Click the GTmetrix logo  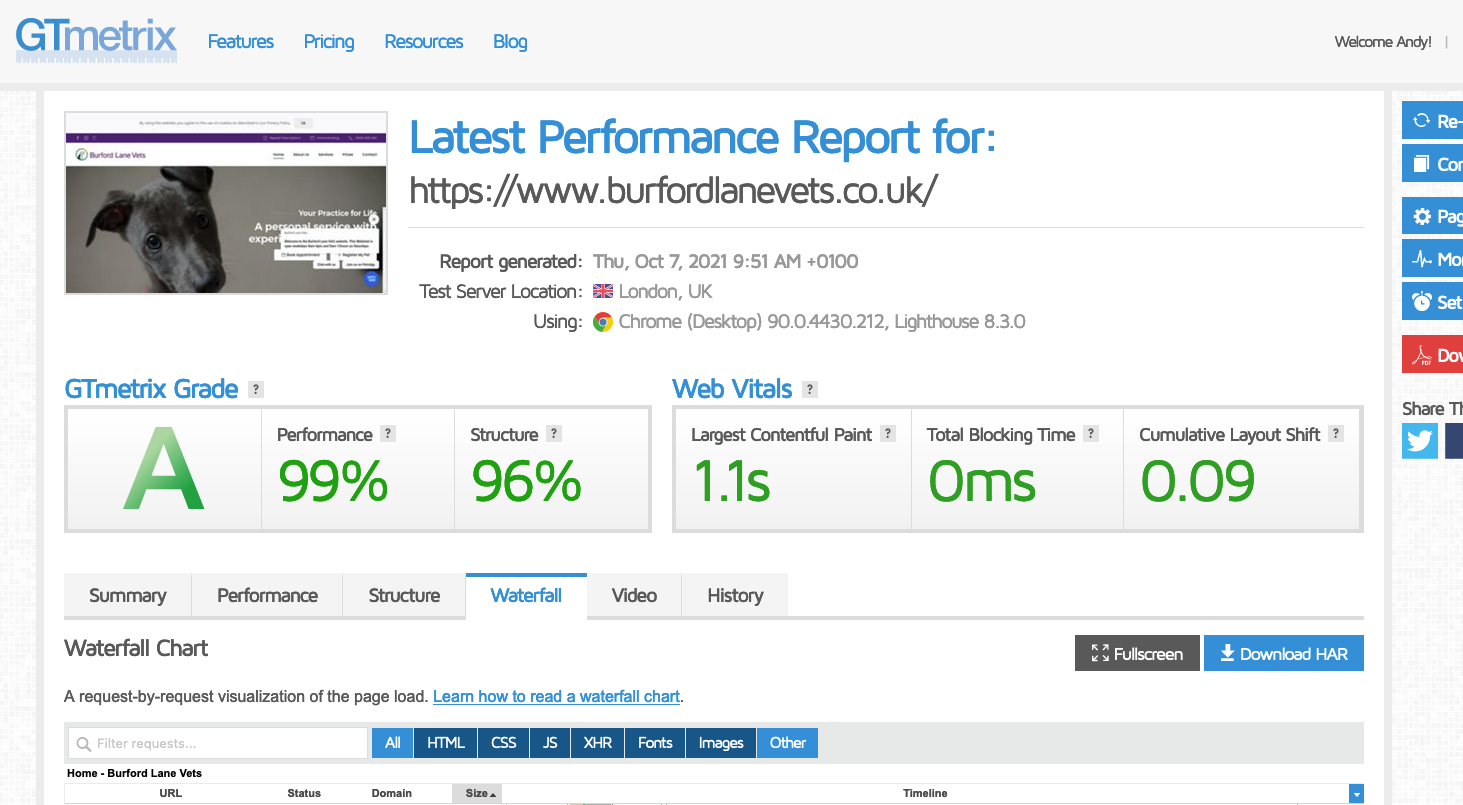click(96, 40)
